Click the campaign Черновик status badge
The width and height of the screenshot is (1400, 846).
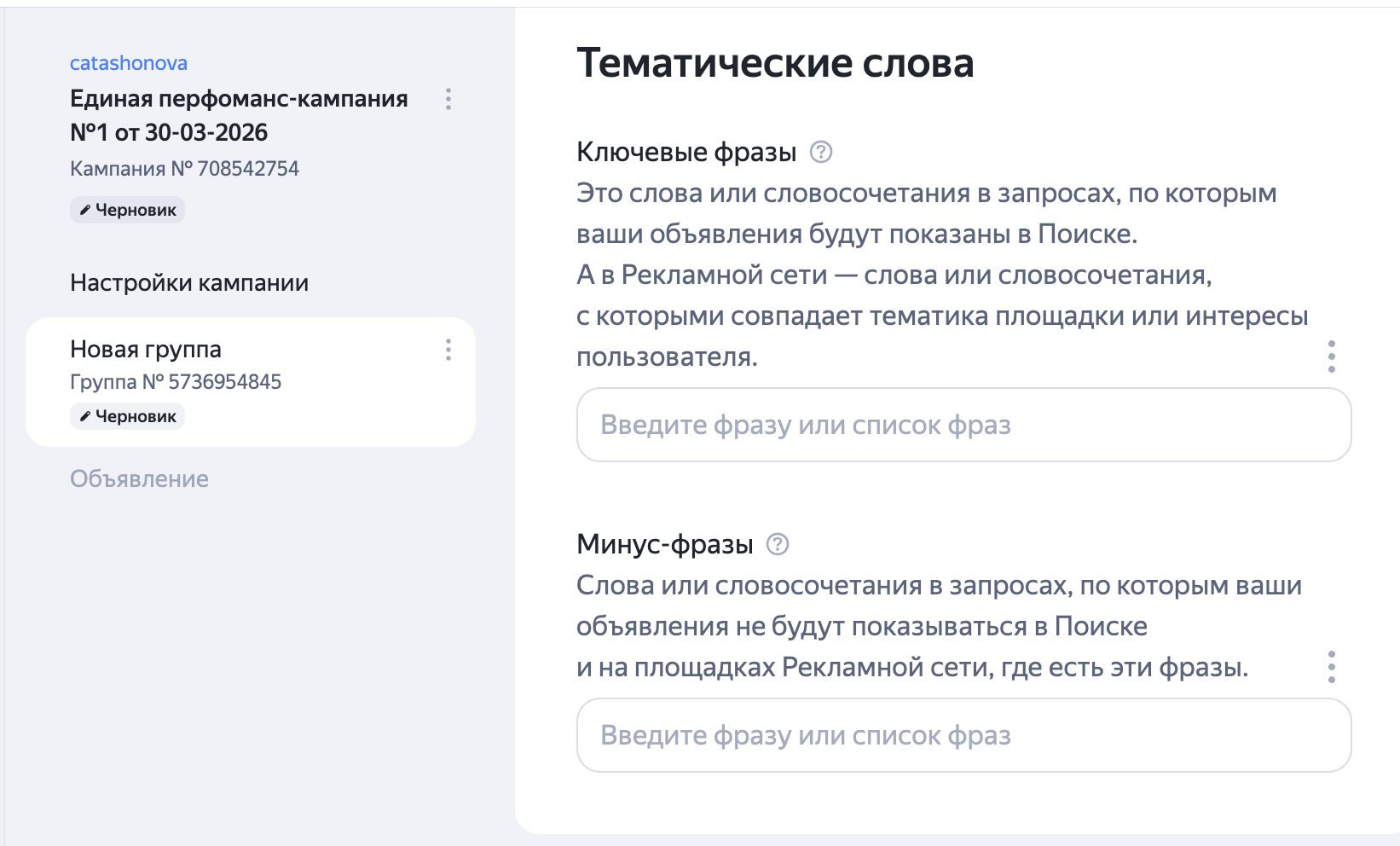coord(127,209)
